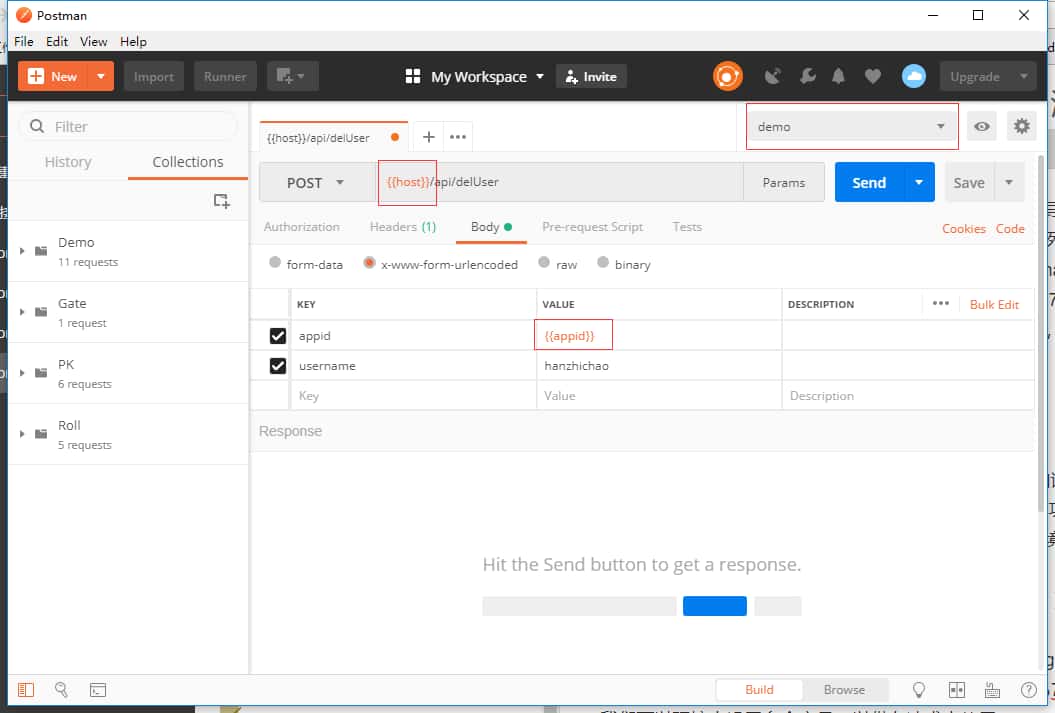Create new collection with folder-plus icon
The width and height of the screenshot is (1055, 713).
(222, 201)
